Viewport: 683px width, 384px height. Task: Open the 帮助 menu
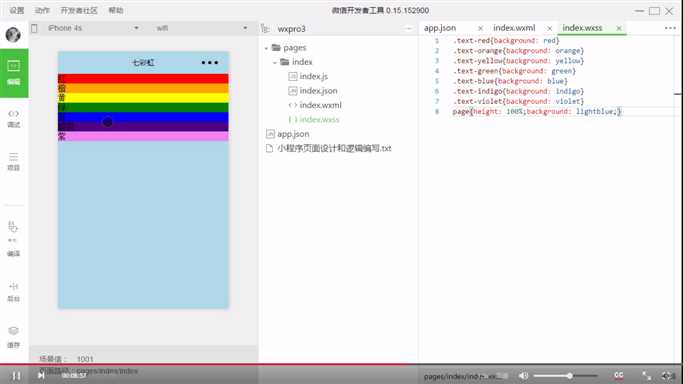pos(116,10)
